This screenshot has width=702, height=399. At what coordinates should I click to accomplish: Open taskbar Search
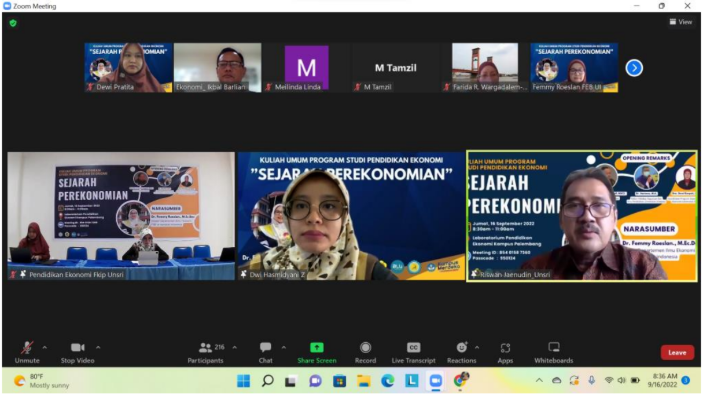pyautogui.click(x=268, y=381)
